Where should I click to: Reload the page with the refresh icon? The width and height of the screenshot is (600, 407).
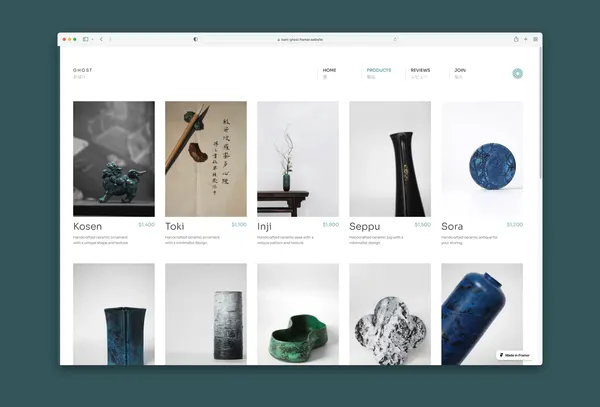pos(395,39)
